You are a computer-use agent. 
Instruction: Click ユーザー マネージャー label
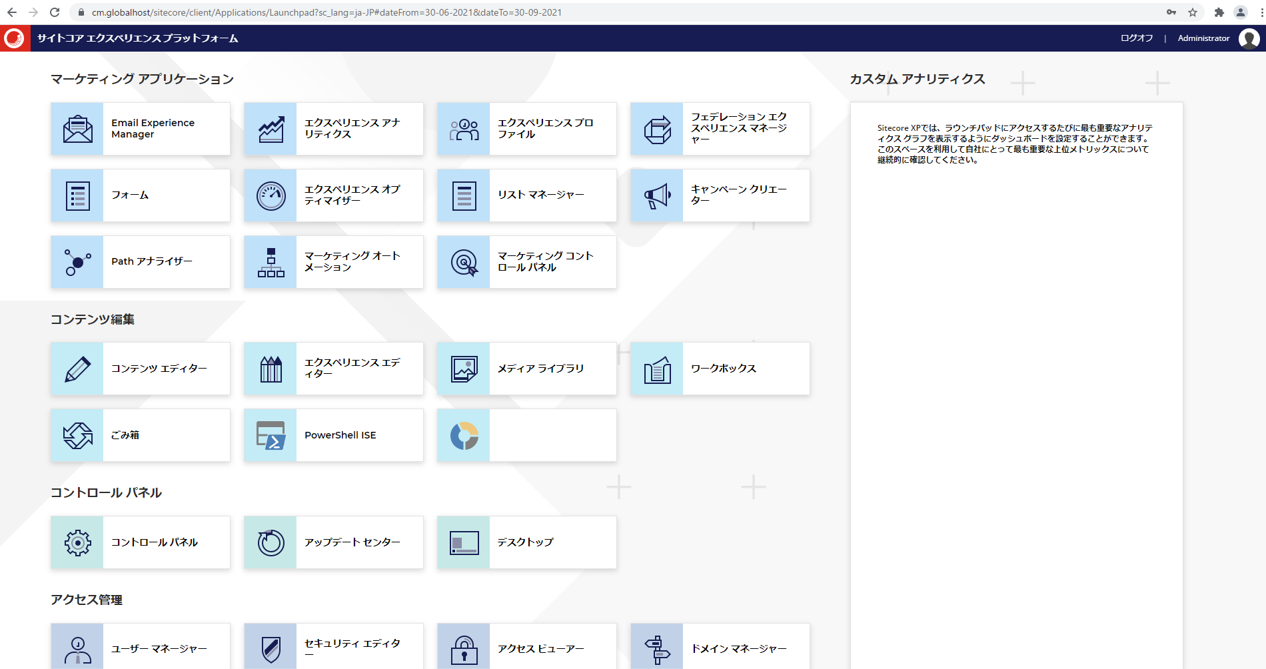tap(159, 649)
